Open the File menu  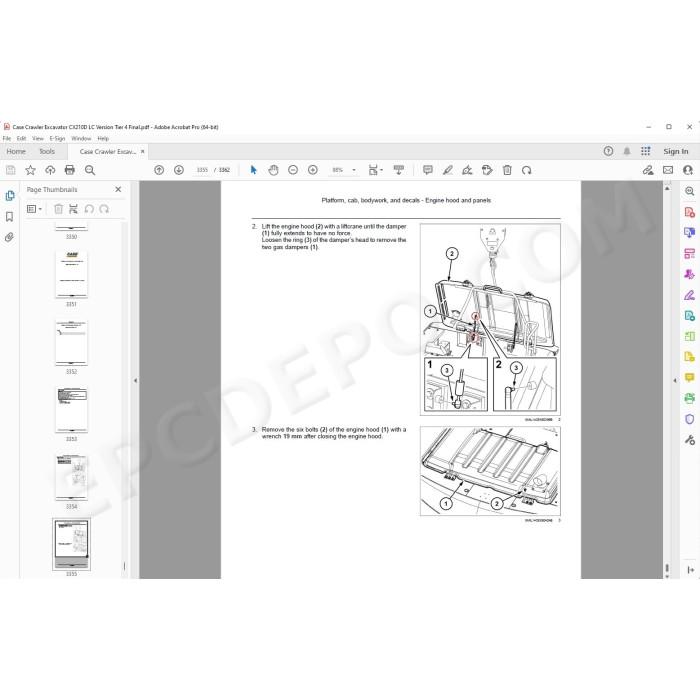pos(7,138)
